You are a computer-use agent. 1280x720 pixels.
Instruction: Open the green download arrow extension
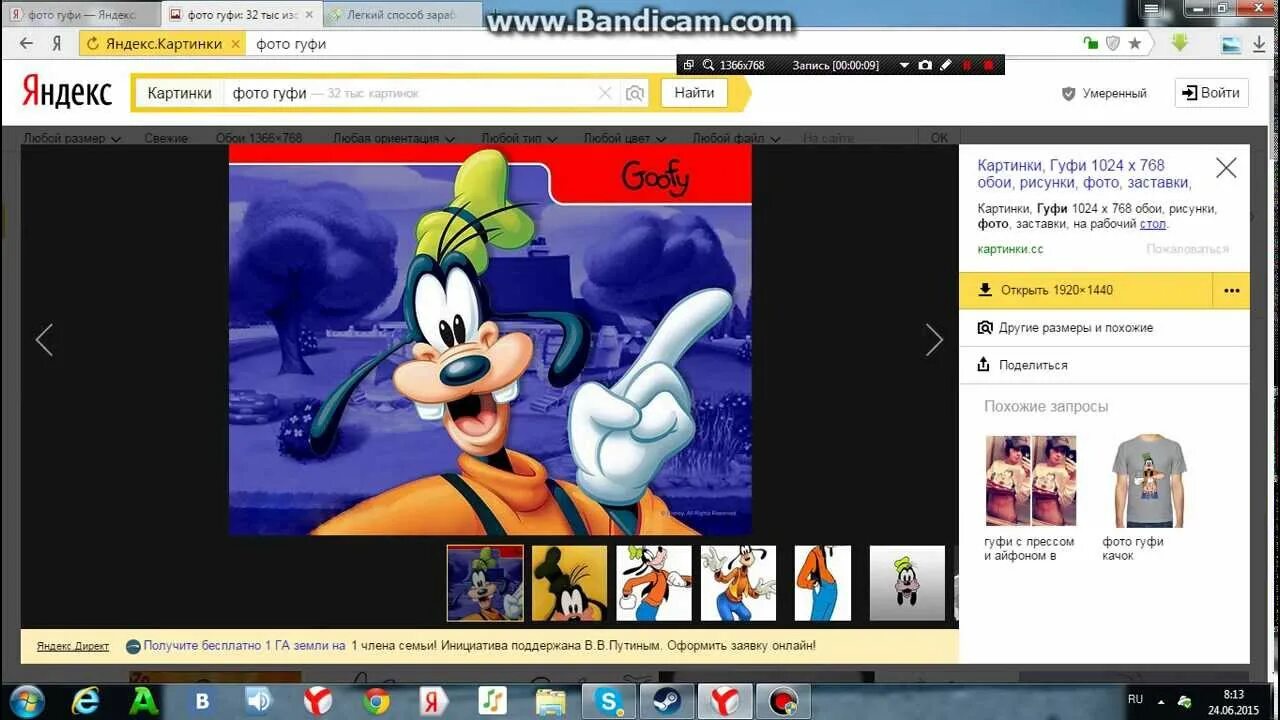click(1180, 43)
